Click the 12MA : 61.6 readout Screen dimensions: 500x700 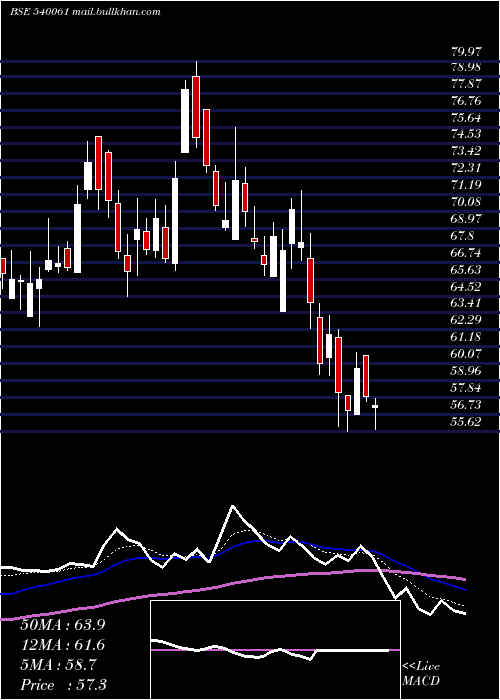tap(62, 645)
